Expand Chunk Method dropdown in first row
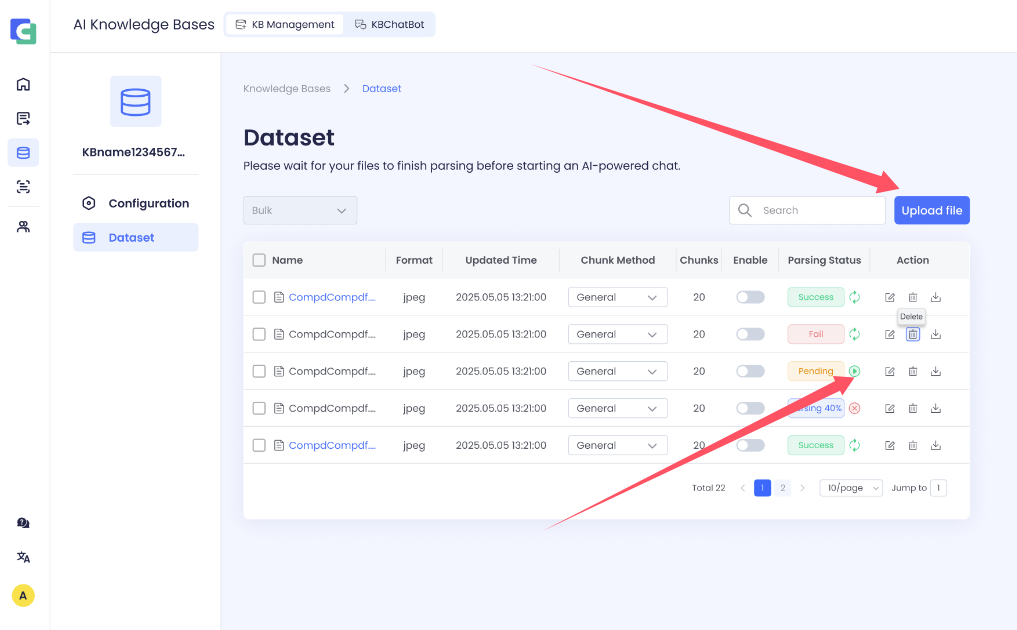 pyautogui.click(x=617, y=297)
